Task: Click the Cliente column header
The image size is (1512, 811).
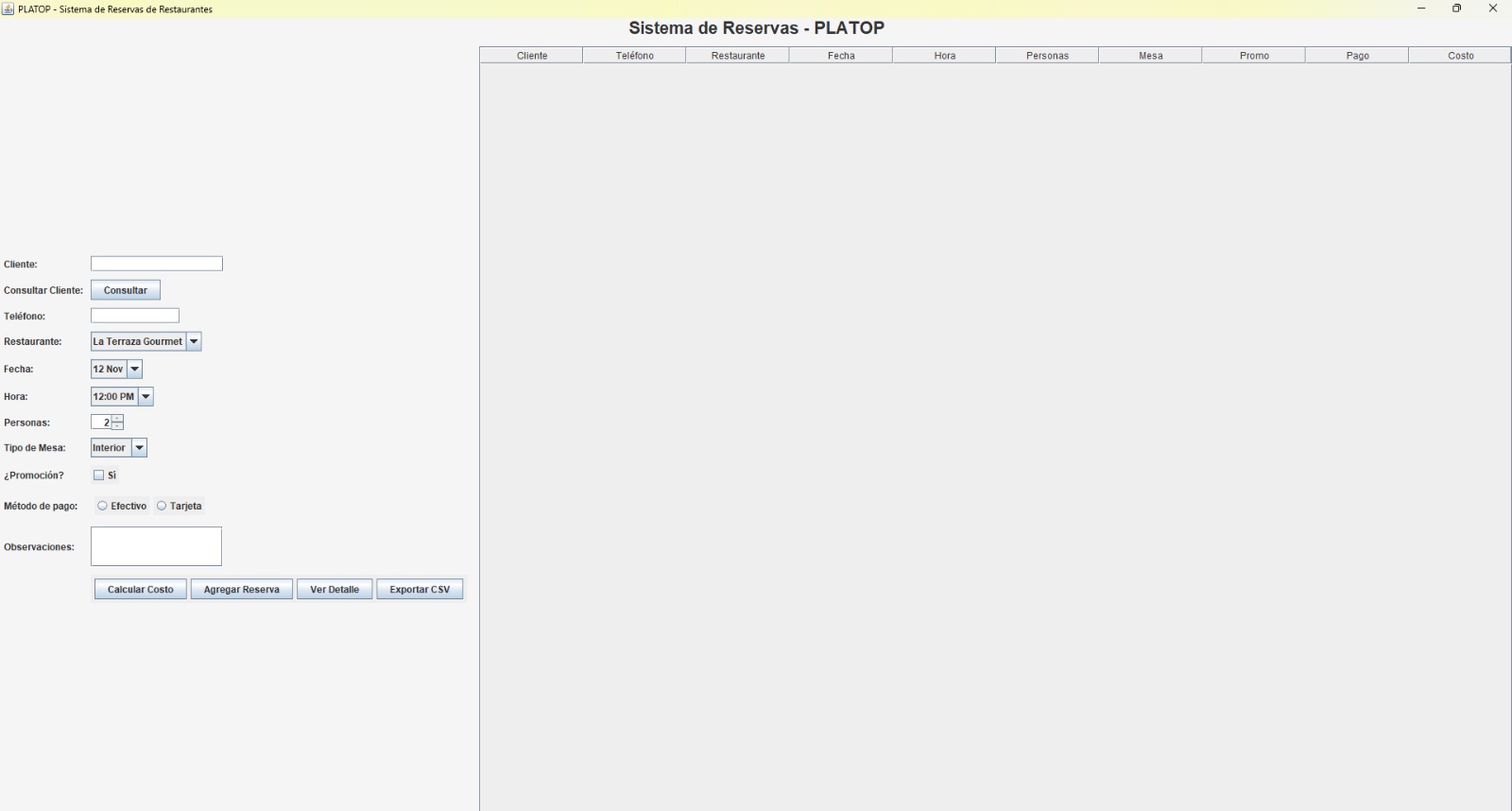Action: 532,56
